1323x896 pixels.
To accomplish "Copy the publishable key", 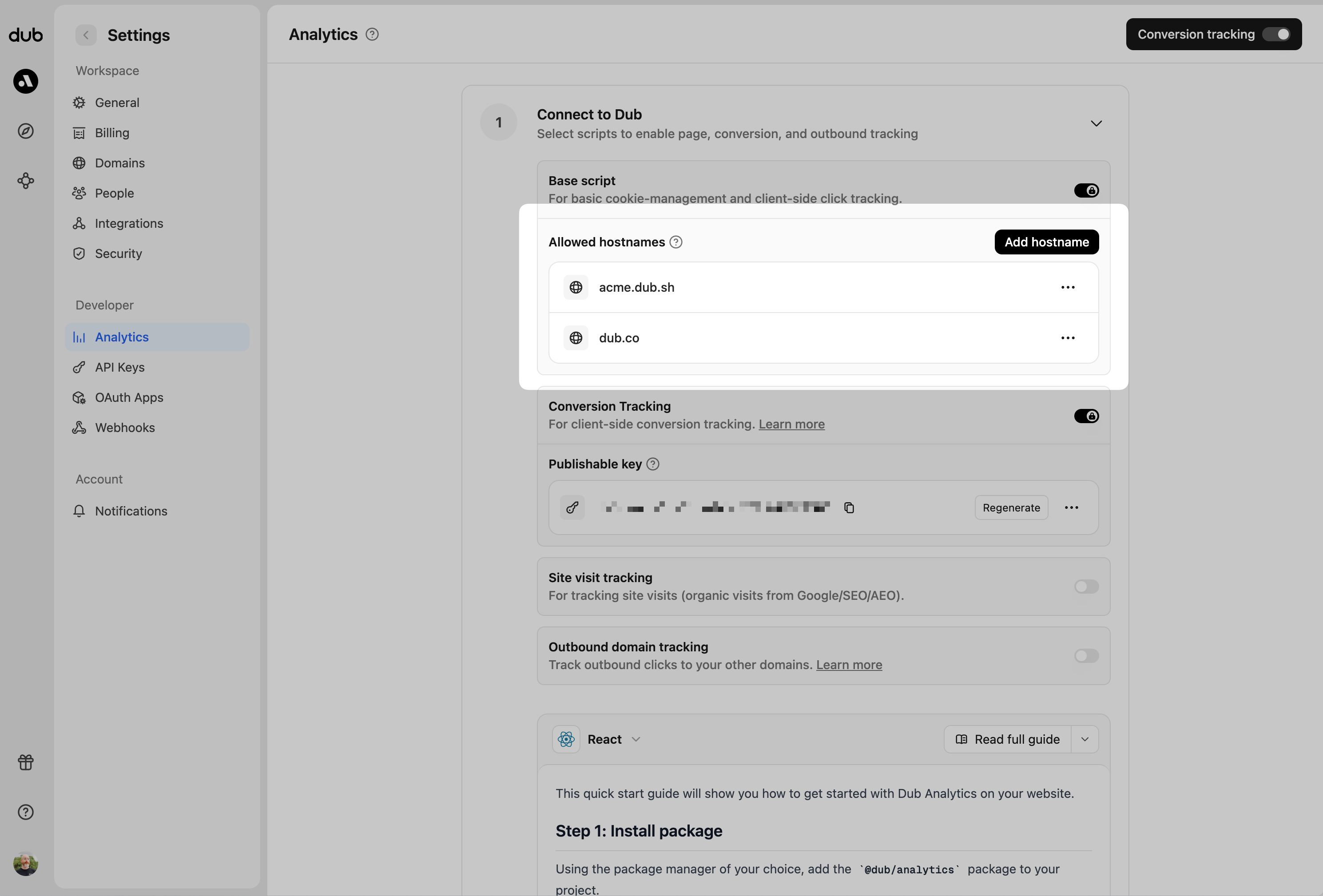I will (849, 507).
